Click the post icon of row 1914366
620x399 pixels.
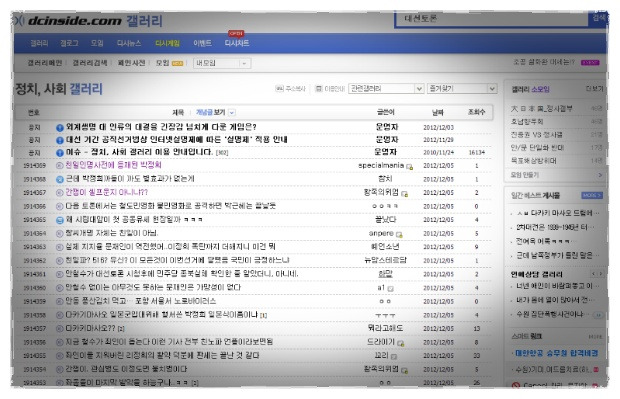(60, 206)
